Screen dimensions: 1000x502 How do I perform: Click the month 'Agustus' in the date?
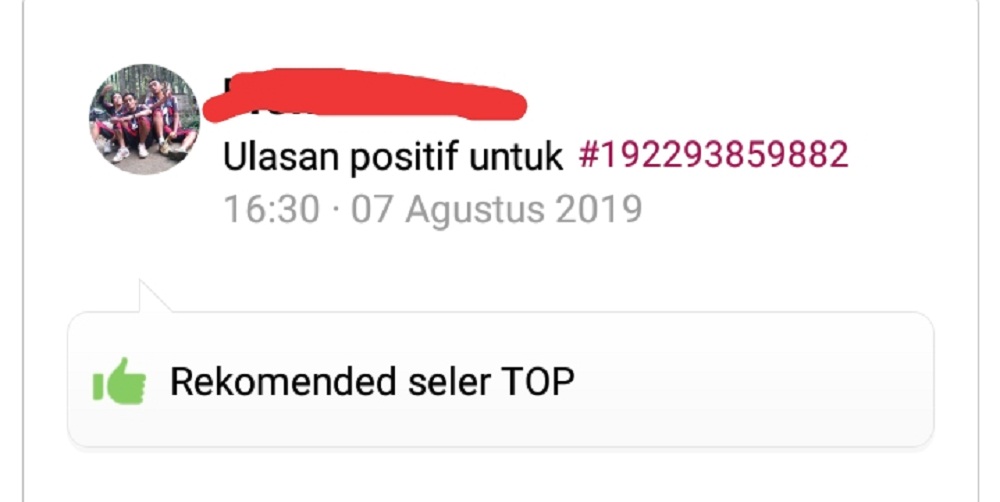474,211
